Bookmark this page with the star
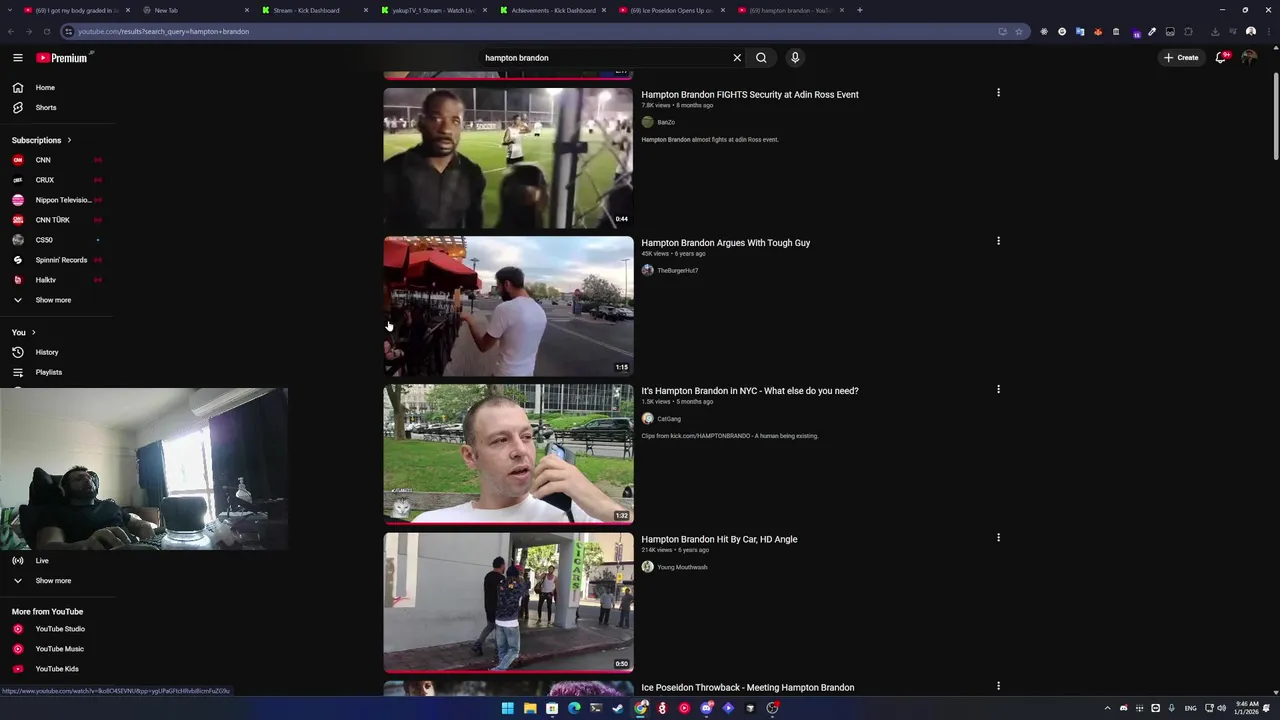1280x720 pixels. pos(1019,31)
